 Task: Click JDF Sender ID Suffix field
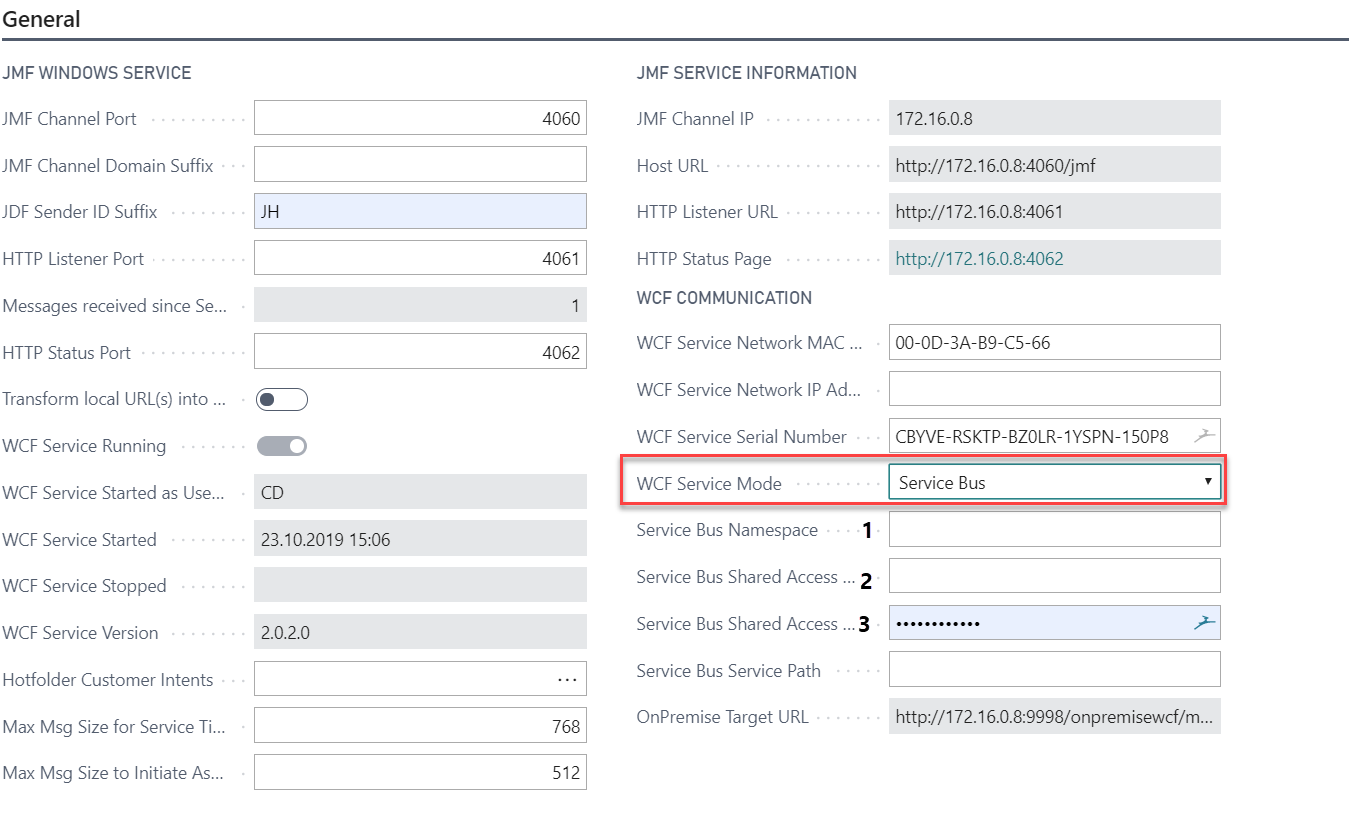click(x=420, y=212)
